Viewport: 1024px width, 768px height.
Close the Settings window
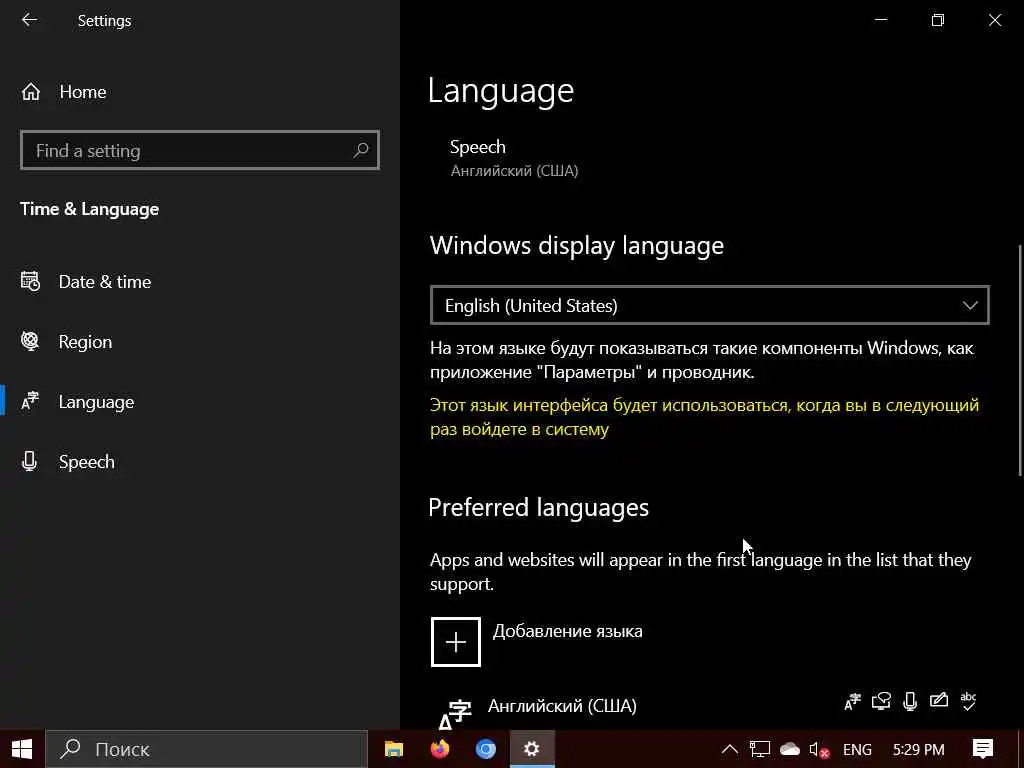pyautogui.click(x=995, y=20)
